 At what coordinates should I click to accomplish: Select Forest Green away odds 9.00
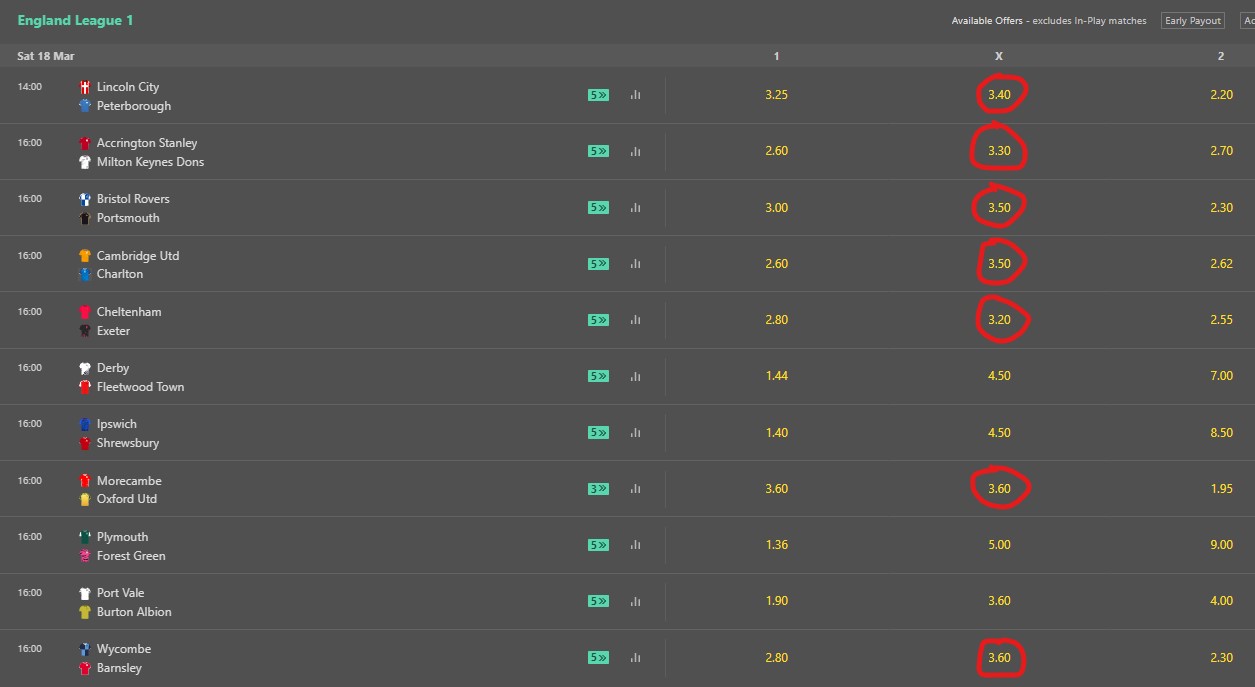point(1220,545)
